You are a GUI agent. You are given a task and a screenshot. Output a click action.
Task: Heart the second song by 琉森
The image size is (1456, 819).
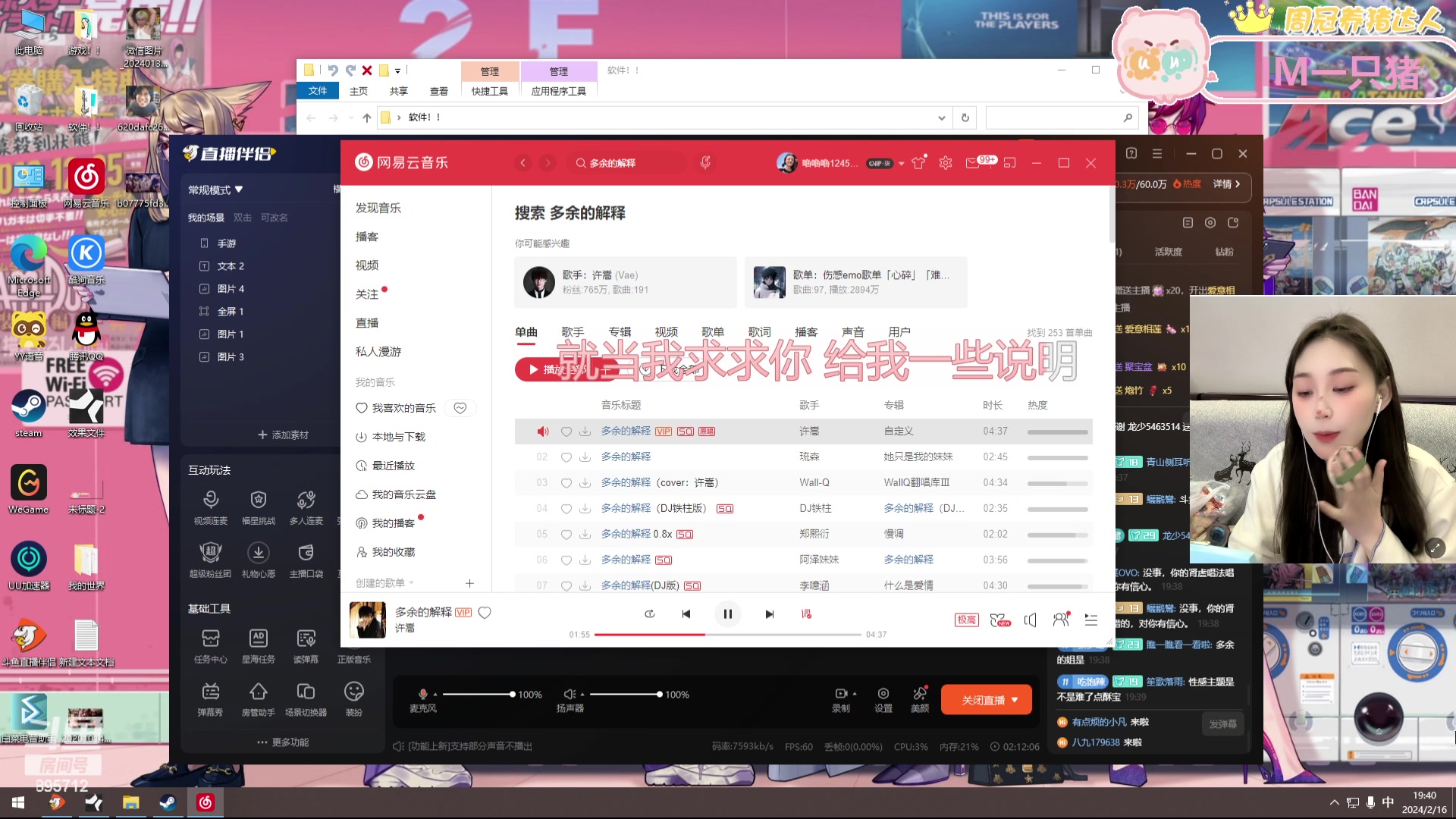click(566, 457)
